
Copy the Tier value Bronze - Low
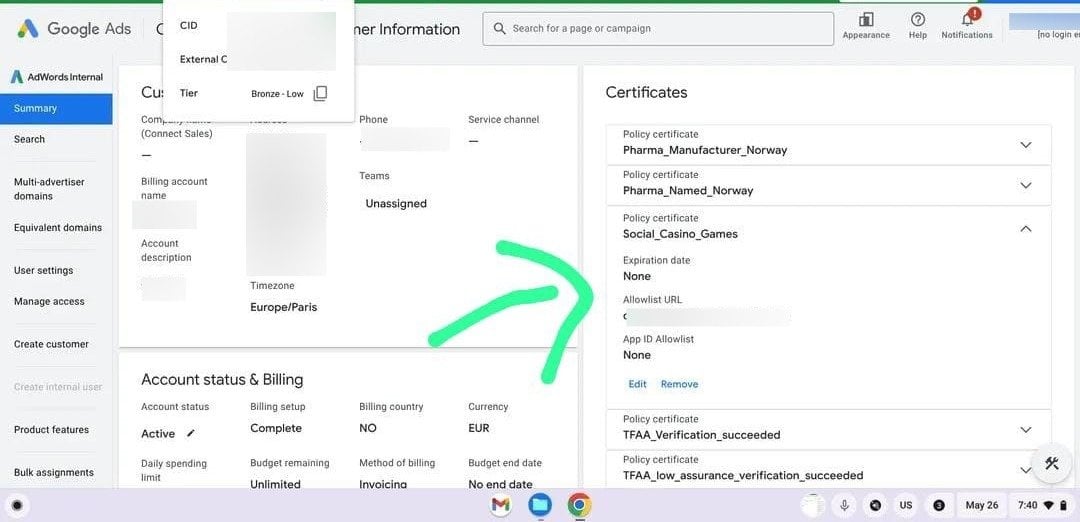320,94
